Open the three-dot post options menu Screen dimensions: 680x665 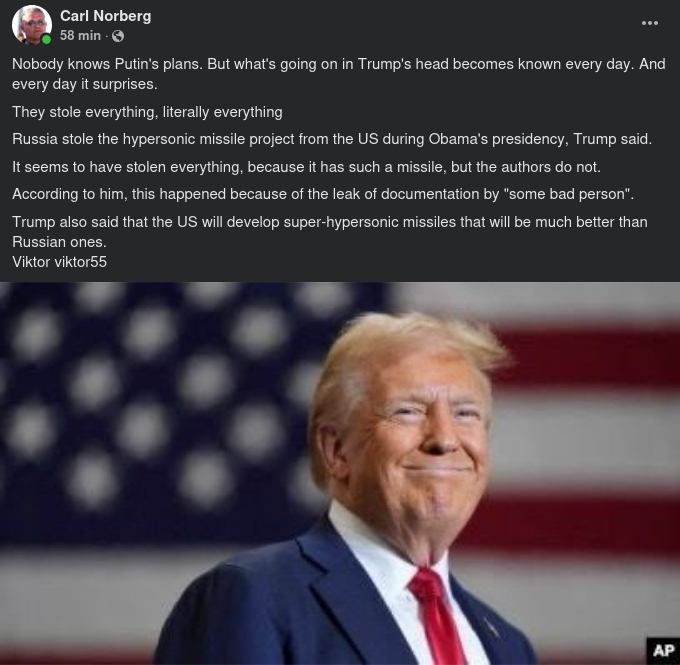click(x=650, y=23)
